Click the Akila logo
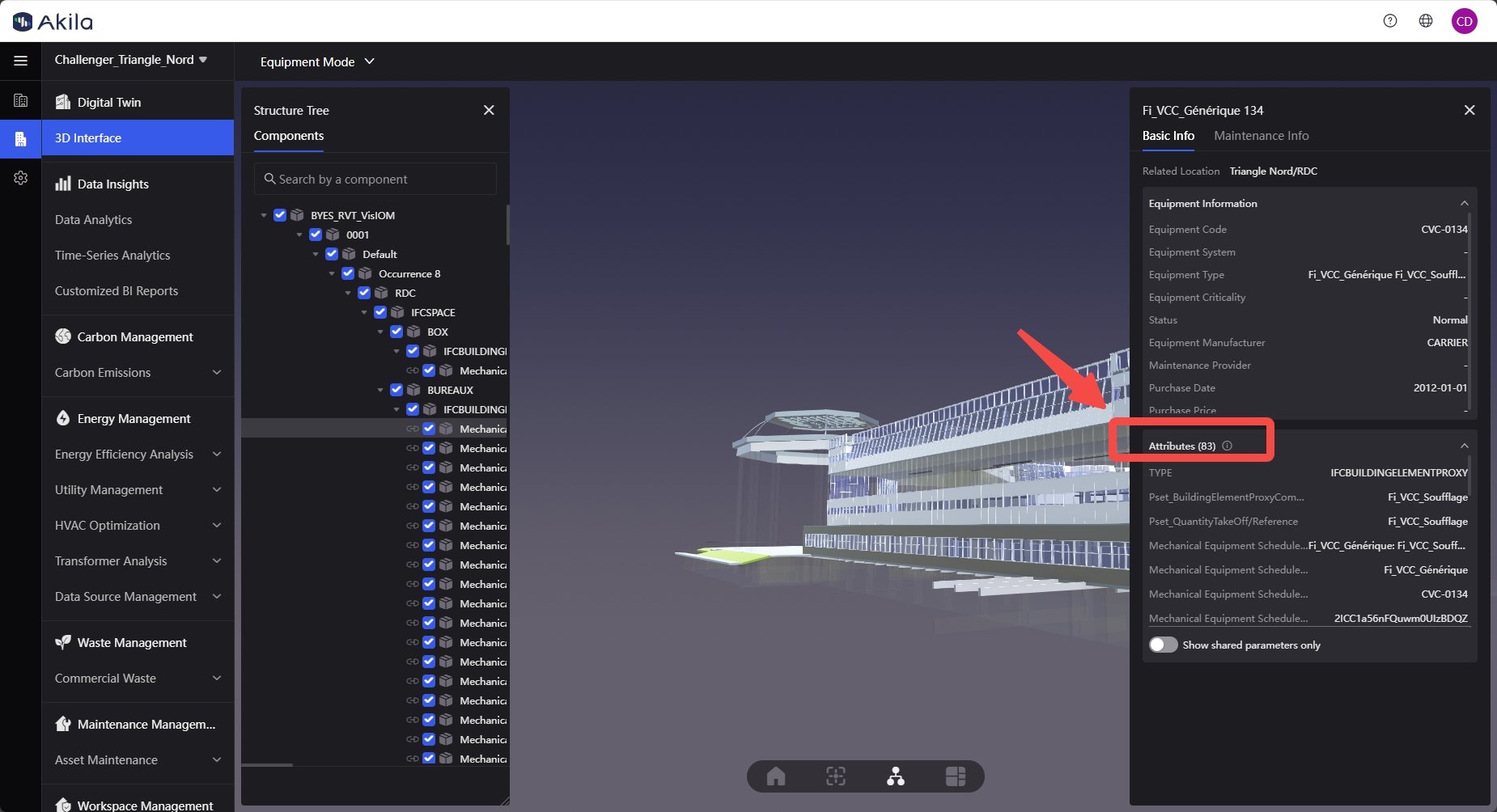 (53, 22)
